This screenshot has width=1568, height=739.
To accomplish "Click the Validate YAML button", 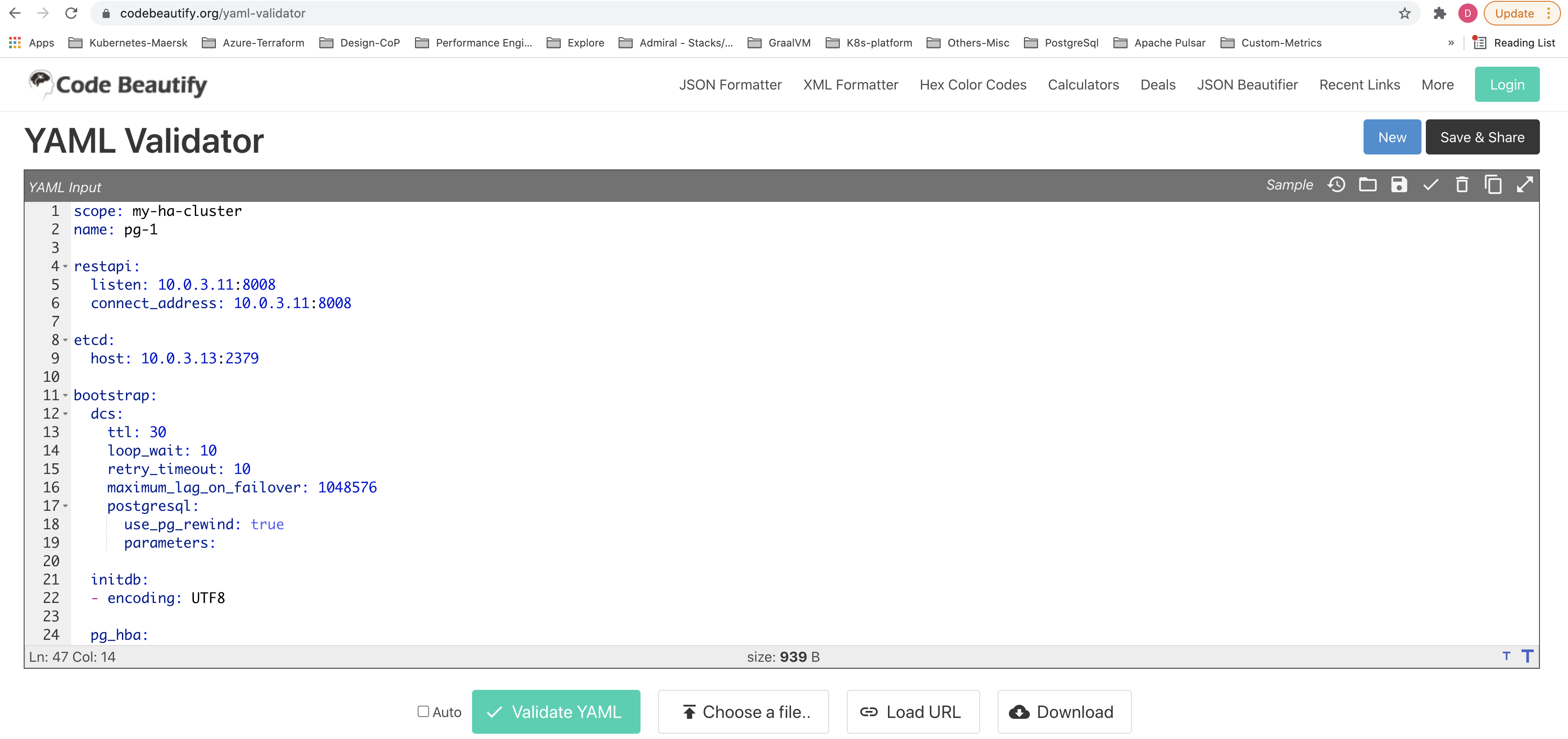I will [556, 712].
